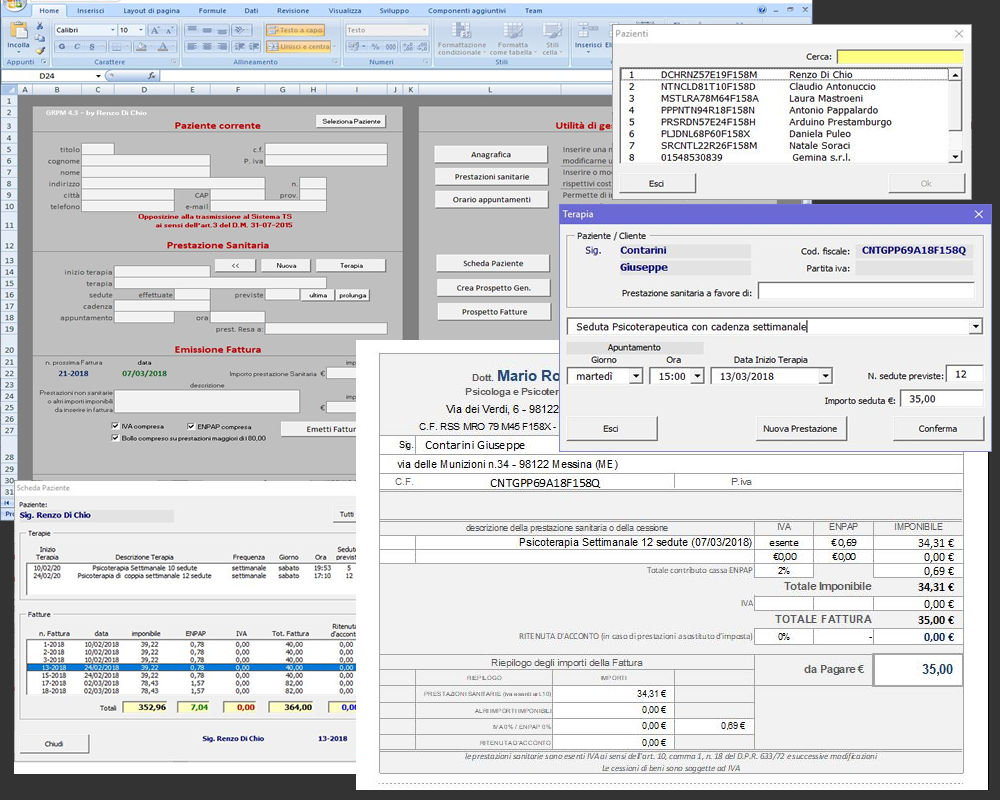
Task: Click Nuova Prestazione in Terapia dialog
Action: coord(800,429)
